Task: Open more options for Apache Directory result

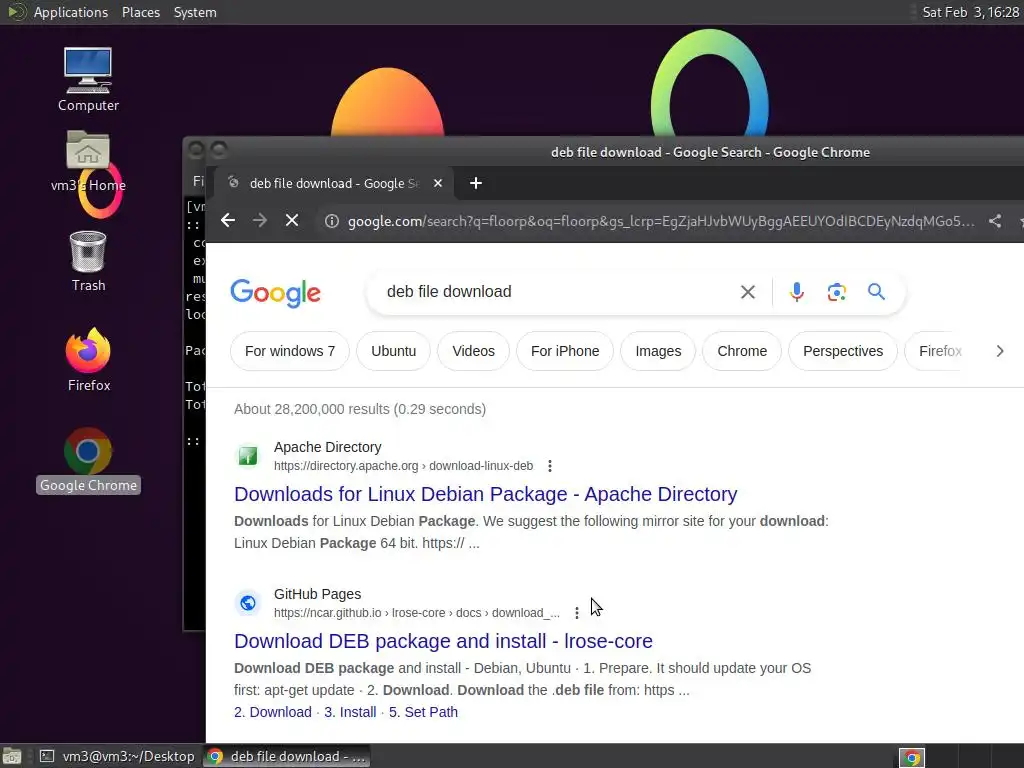Action: [x=550, y=466]
